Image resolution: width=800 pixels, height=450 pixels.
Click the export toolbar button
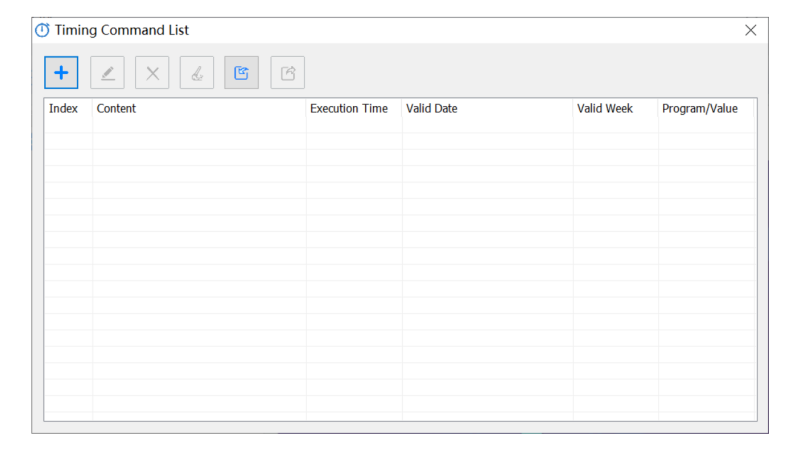288,72
